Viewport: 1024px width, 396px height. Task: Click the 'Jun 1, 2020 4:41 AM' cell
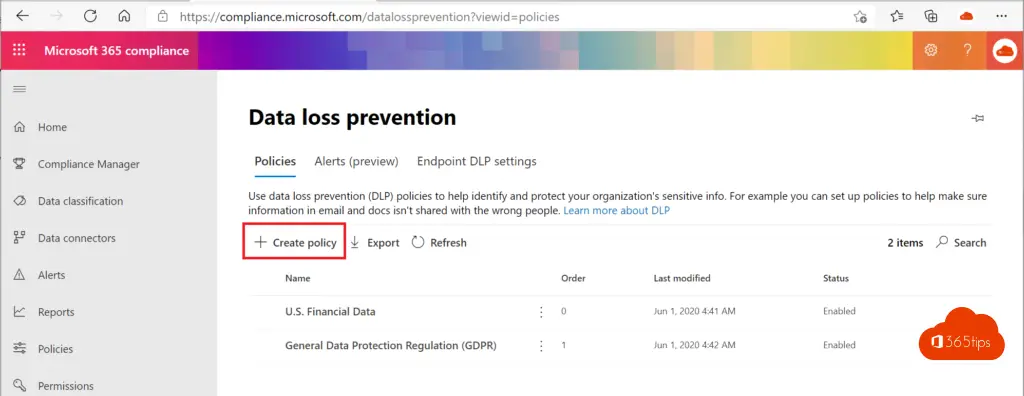point(694,311)
